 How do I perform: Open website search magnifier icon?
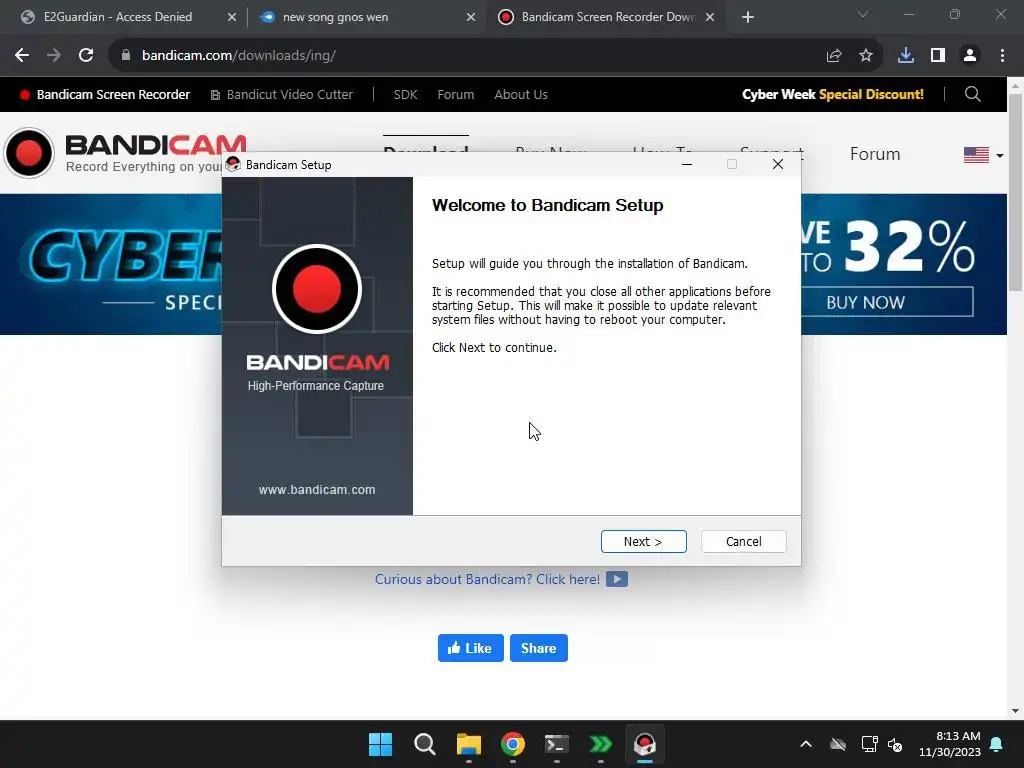[972, 95]
